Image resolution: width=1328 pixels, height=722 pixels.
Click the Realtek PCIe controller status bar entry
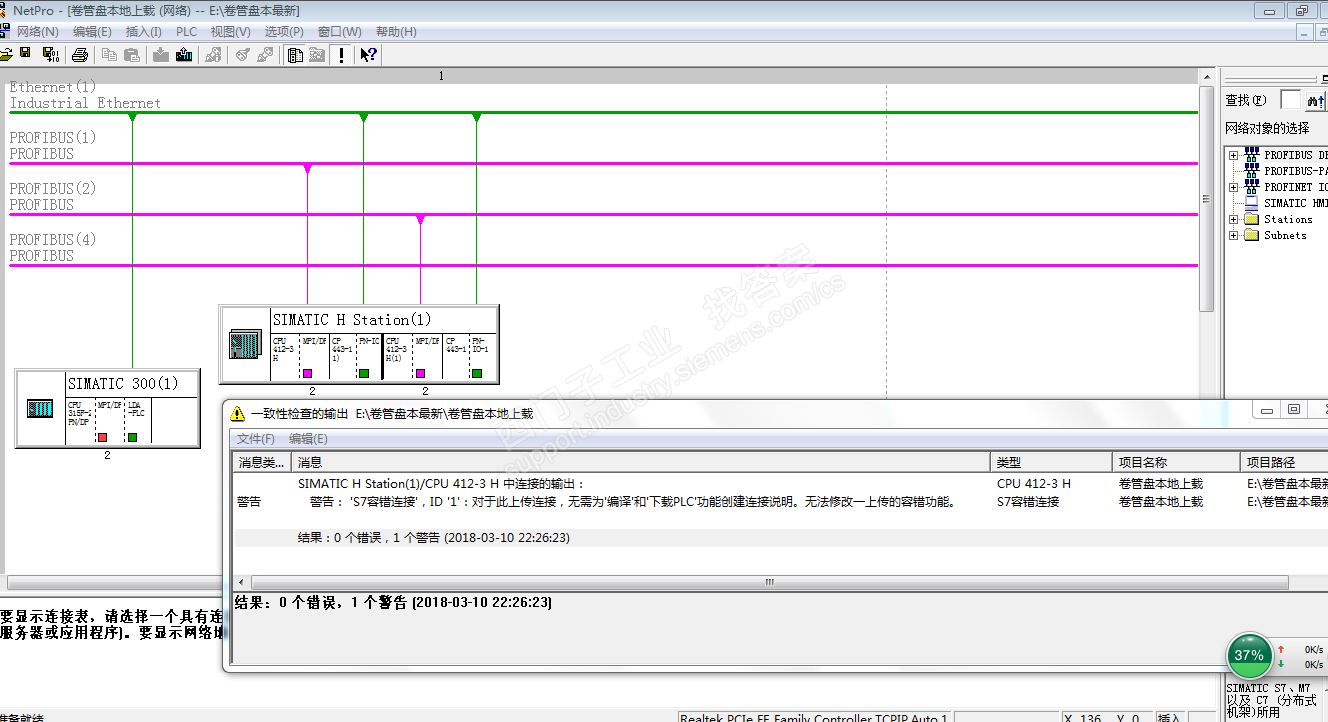tap(814, 717)
